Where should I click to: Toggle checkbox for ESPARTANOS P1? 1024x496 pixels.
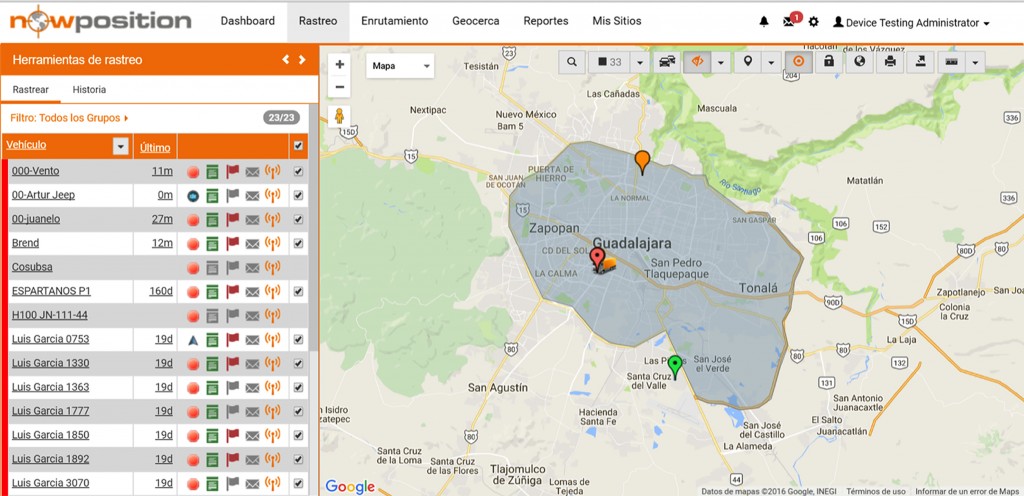[298, 291]
